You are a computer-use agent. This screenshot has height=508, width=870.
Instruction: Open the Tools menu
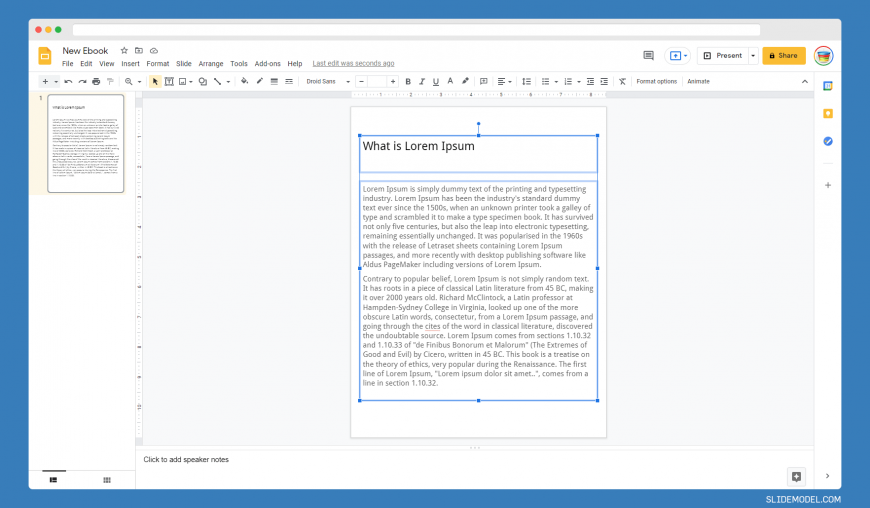tap(239, 64)
